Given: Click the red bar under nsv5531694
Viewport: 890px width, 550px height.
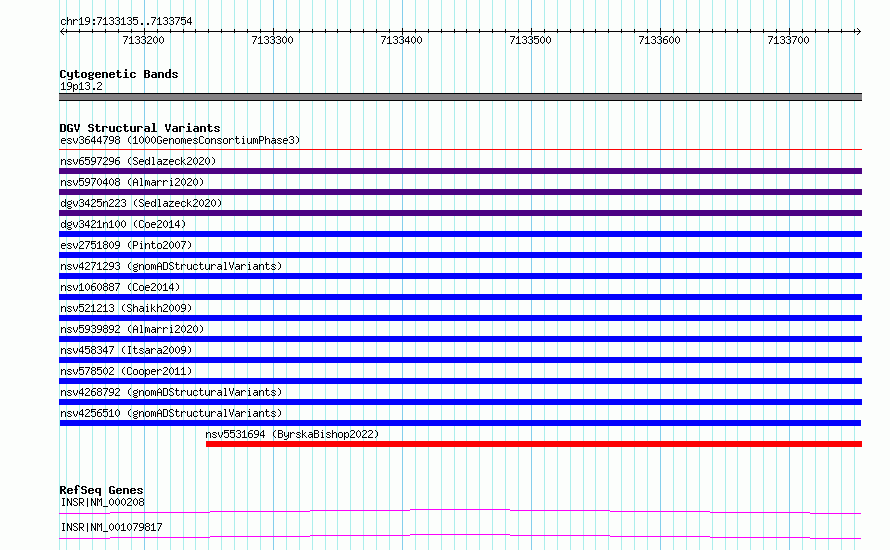Looking at the screenshot, I should pos(534,444).
